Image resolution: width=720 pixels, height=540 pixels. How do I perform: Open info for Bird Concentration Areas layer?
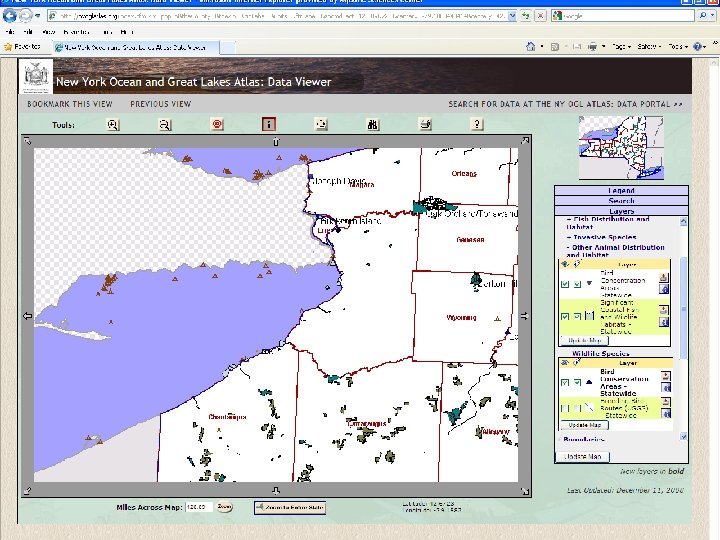pyautogui.click(x=664, y=289)
